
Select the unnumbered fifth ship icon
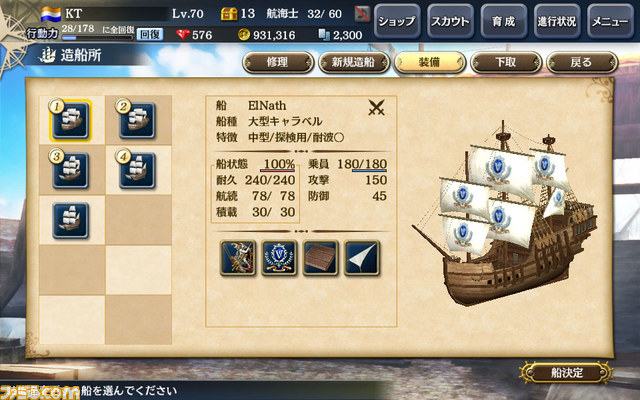pyautogui.click(x=70, y=220)
